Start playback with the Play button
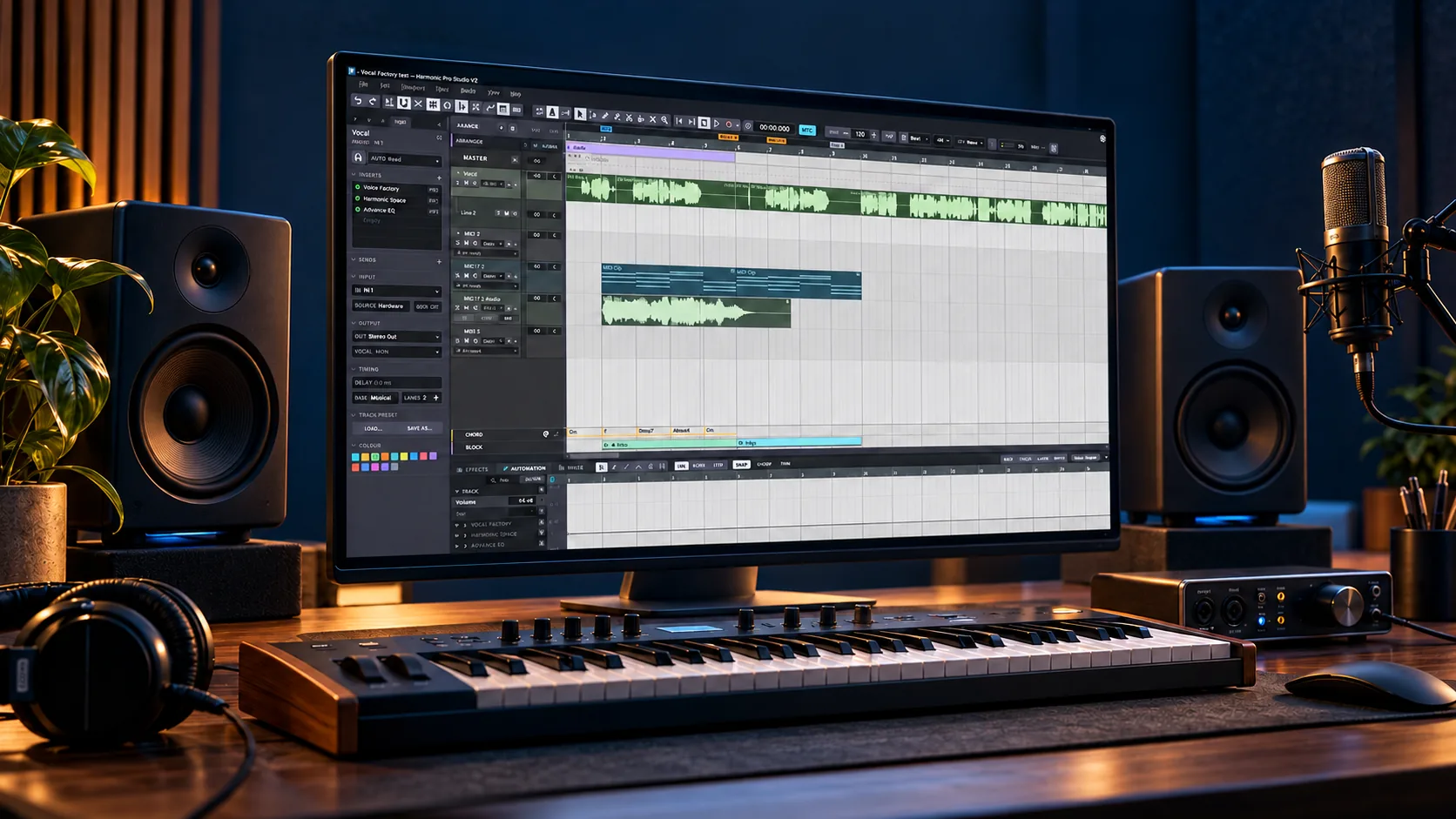The height and width of the screenshot is (819, 1456). (x=717, y=124)
